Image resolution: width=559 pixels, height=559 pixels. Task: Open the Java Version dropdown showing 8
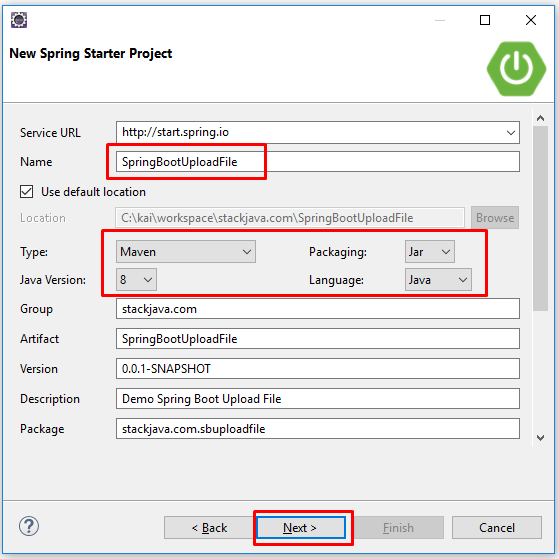click(x=136, y=280)
